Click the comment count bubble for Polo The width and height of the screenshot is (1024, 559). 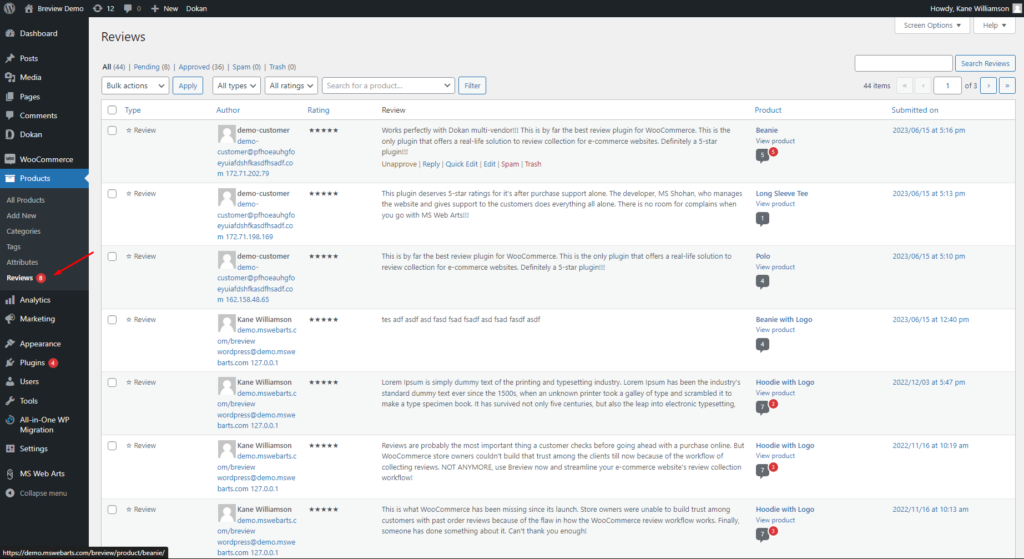762,281
